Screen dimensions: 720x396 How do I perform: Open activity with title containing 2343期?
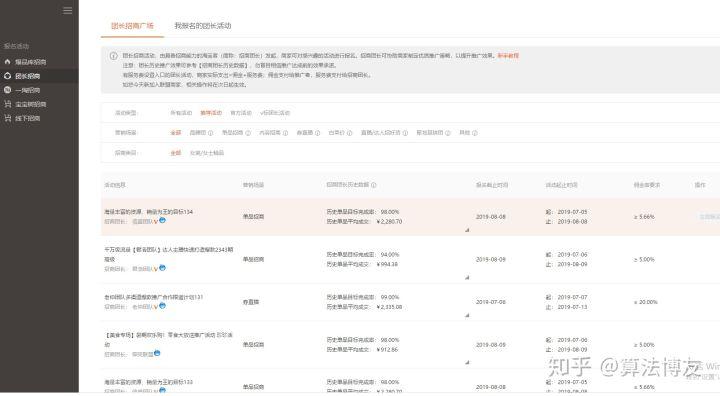coord(169,254)
